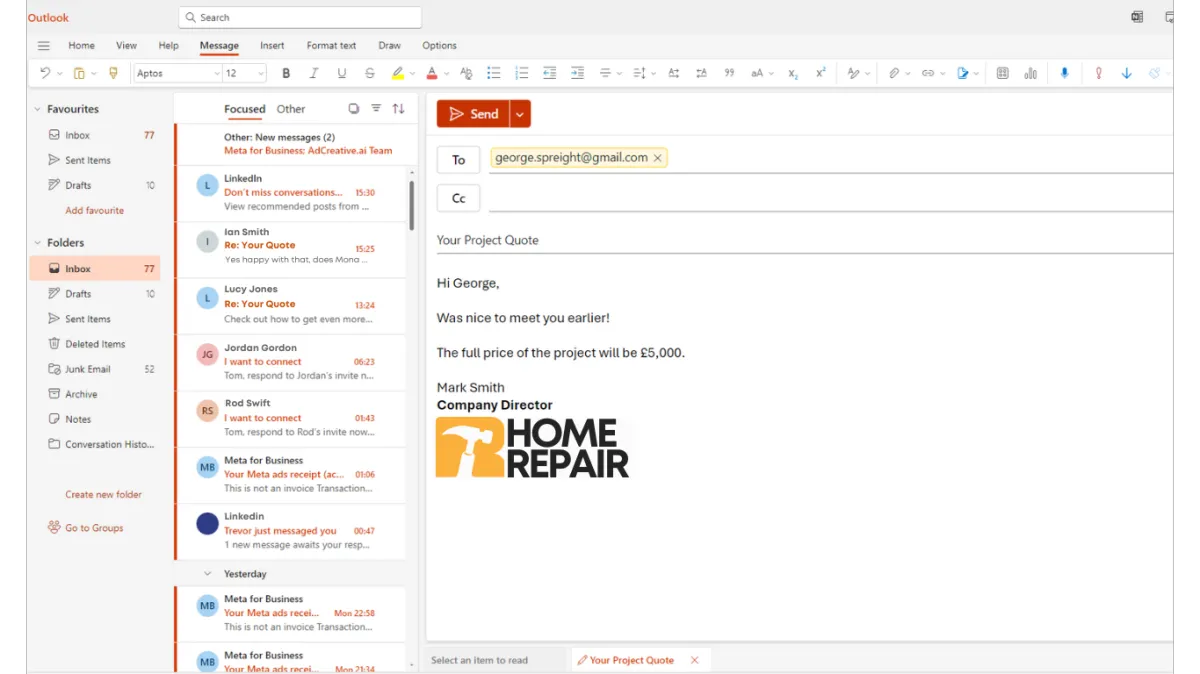Collapse the Folders section
Viewport: 1200px width, 674px height.
click(x=38, y=243)
